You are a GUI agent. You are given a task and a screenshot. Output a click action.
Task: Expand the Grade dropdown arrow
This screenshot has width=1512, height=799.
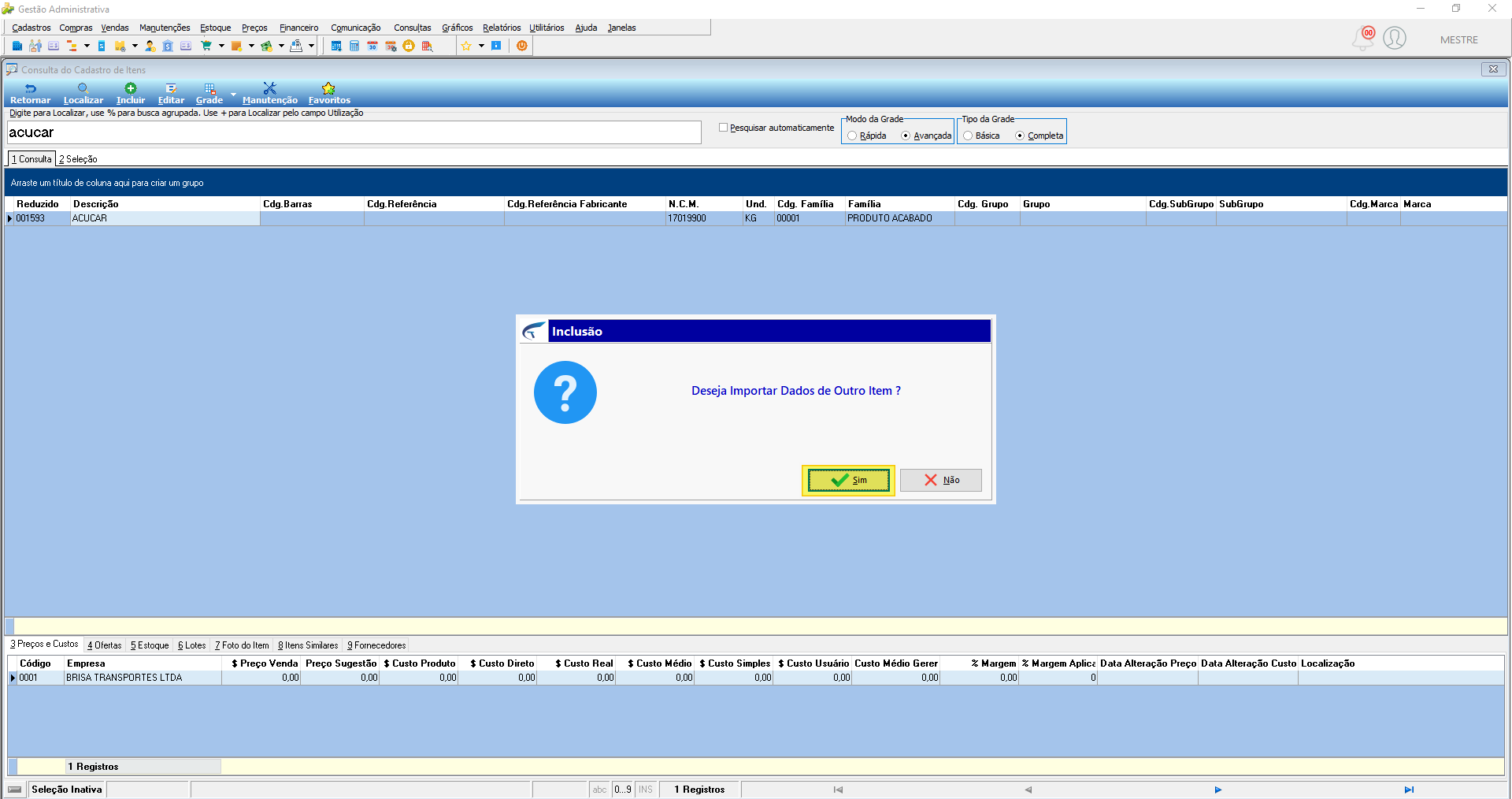[233, 95]
